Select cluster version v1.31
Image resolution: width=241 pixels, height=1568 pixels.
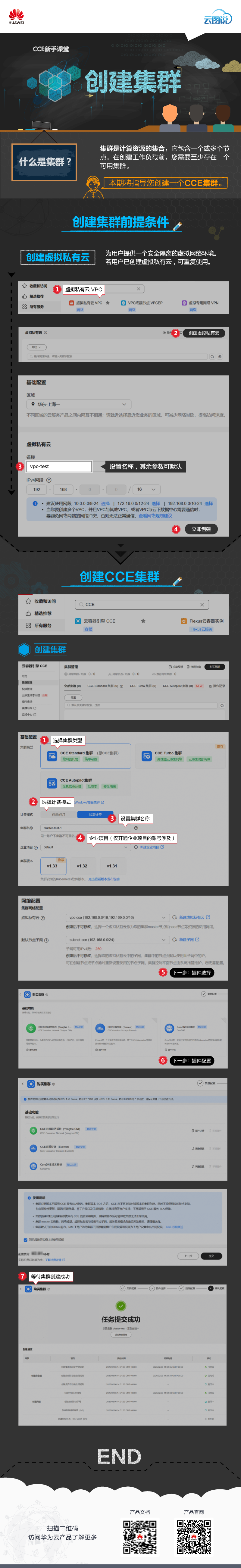click(112, 865)
